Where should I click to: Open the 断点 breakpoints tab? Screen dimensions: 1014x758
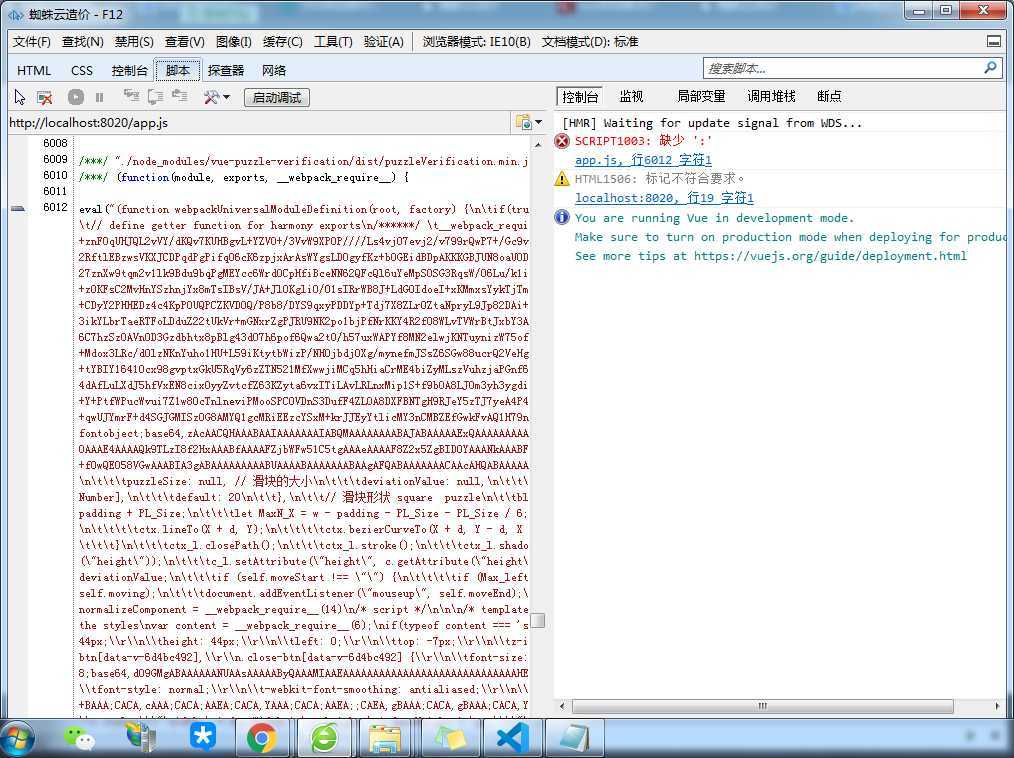829,96
